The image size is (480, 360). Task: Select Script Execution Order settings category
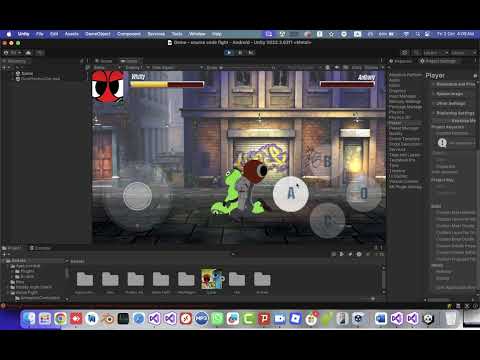click(405, 144)
